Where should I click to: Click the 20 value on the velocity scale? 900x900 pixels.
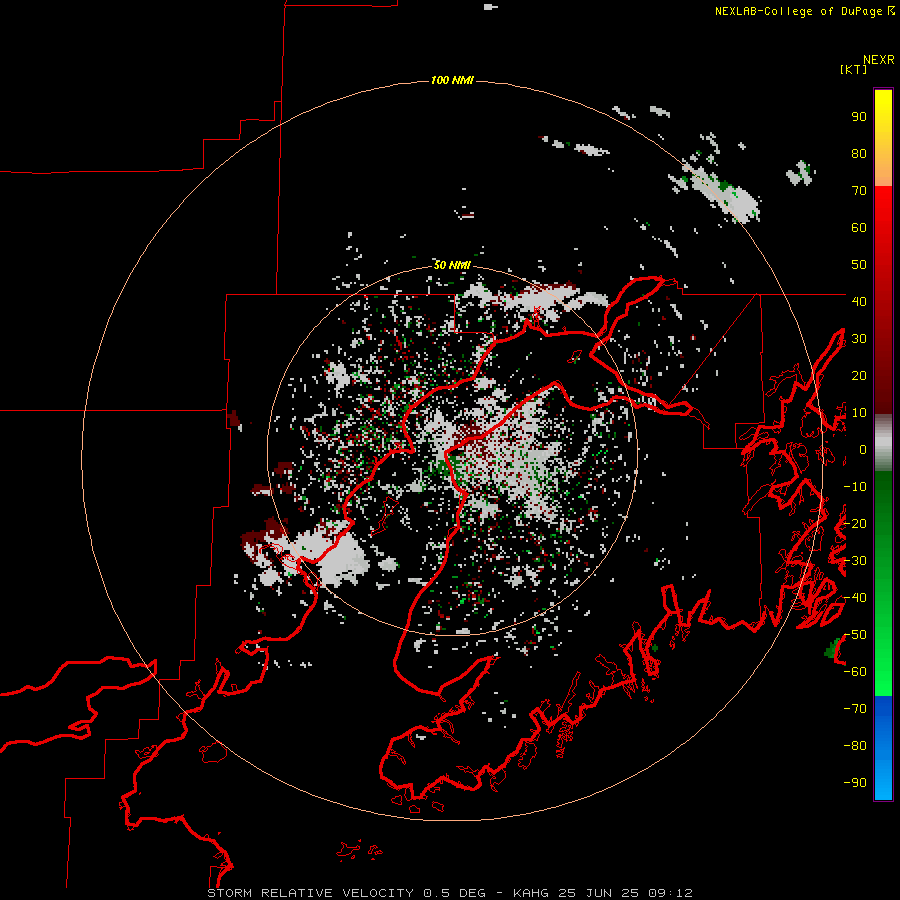tap(859, 375)
